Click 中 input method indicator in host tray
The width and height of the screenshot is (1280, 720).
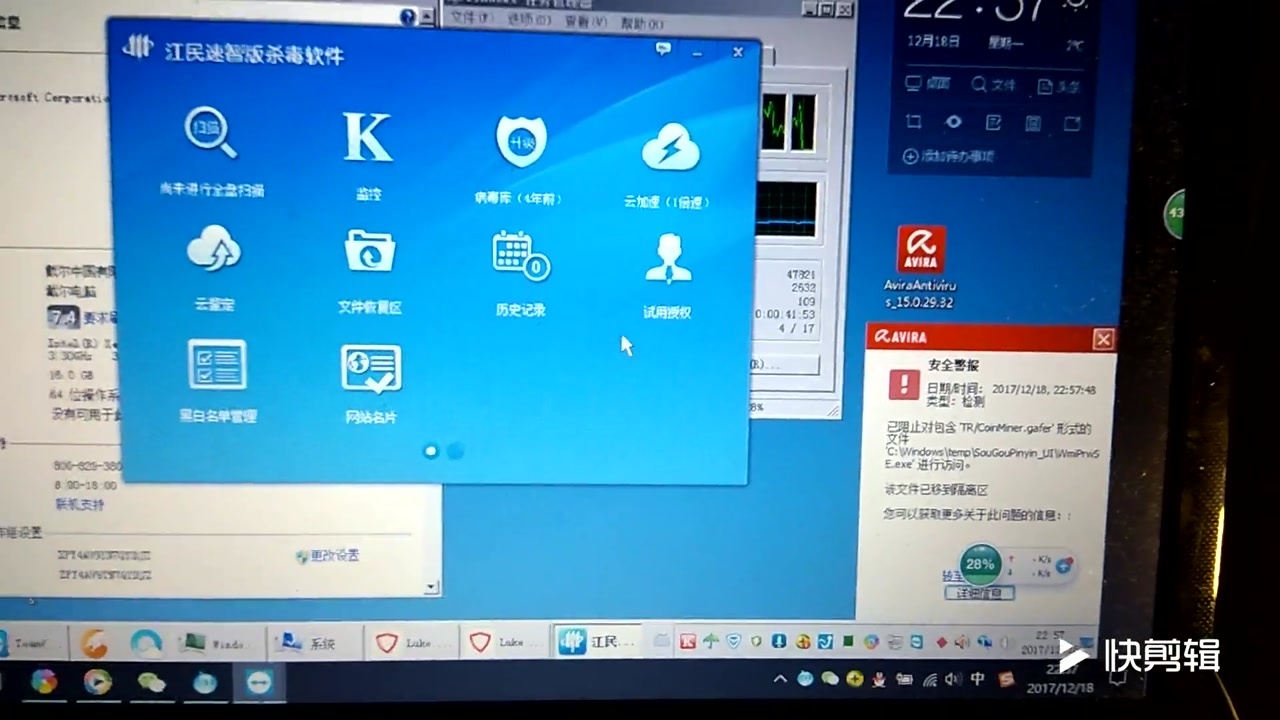pos(977,680)
